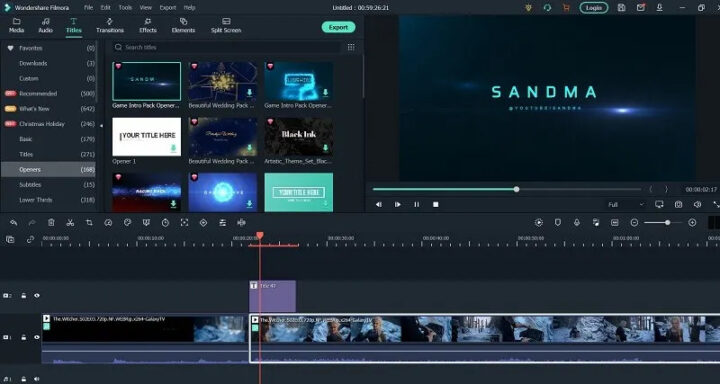
Task: Click the microphone voiceover record icon
Action: 577,223
